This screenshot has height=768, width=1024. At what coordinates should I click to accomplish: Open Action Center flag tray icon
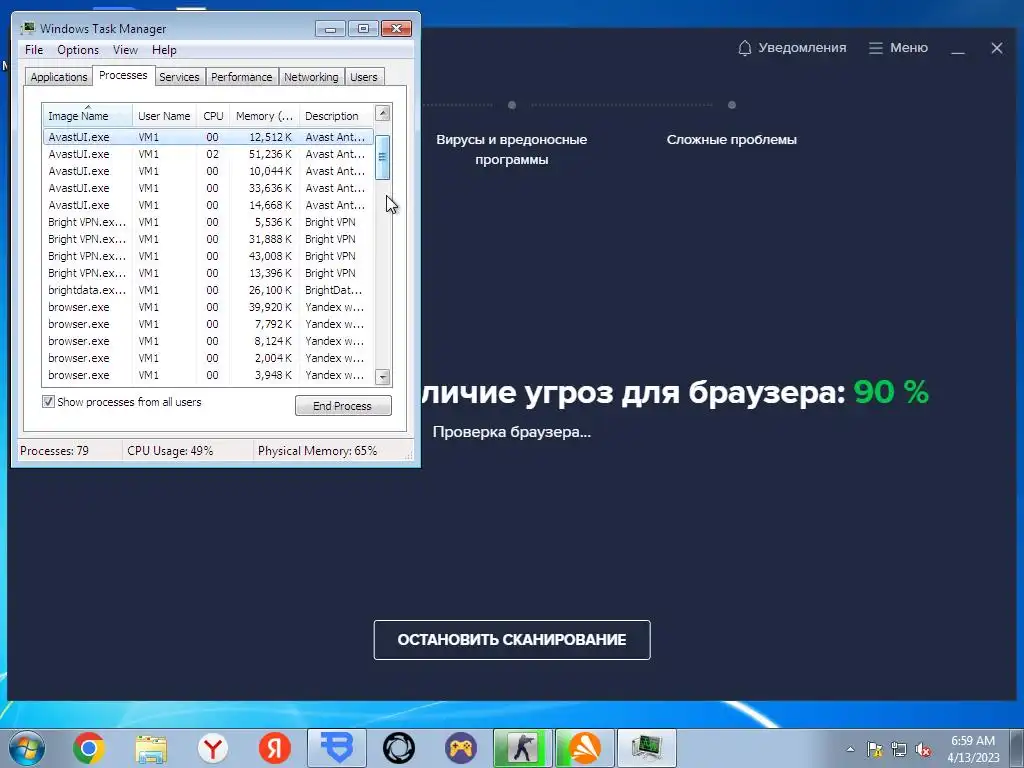coord(874,749)
